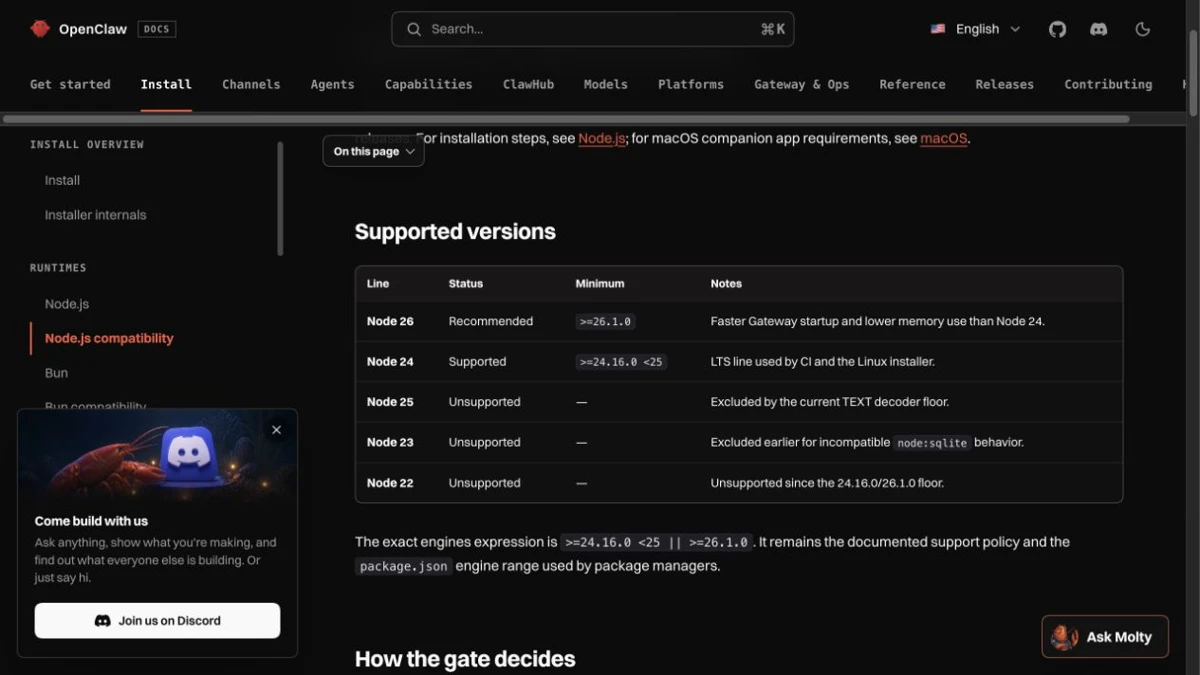
Task: Follow the Node.js inline link
Action: tap(602, 138)
